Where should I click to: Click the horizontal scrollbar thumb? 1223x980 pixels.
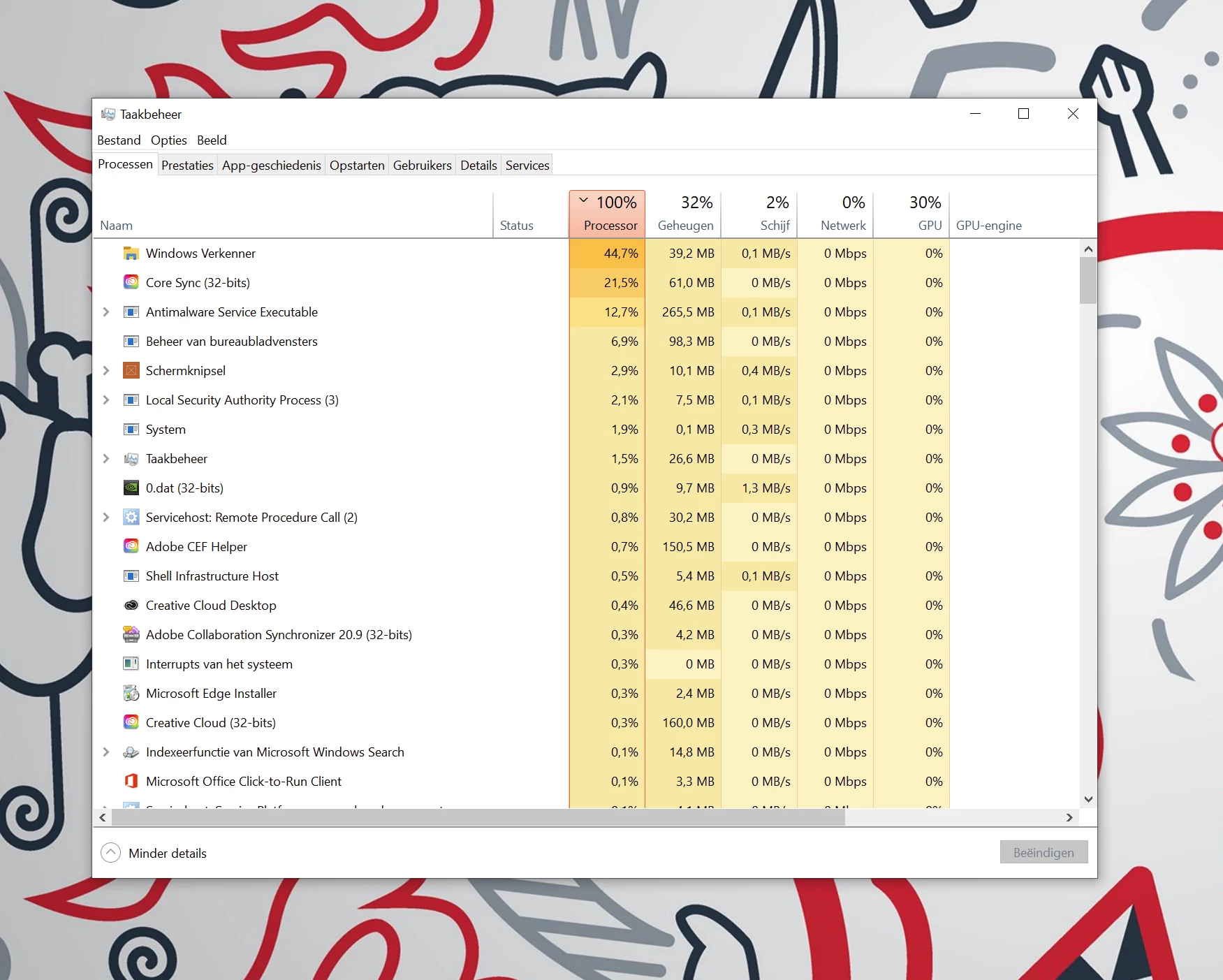(478, 817)
